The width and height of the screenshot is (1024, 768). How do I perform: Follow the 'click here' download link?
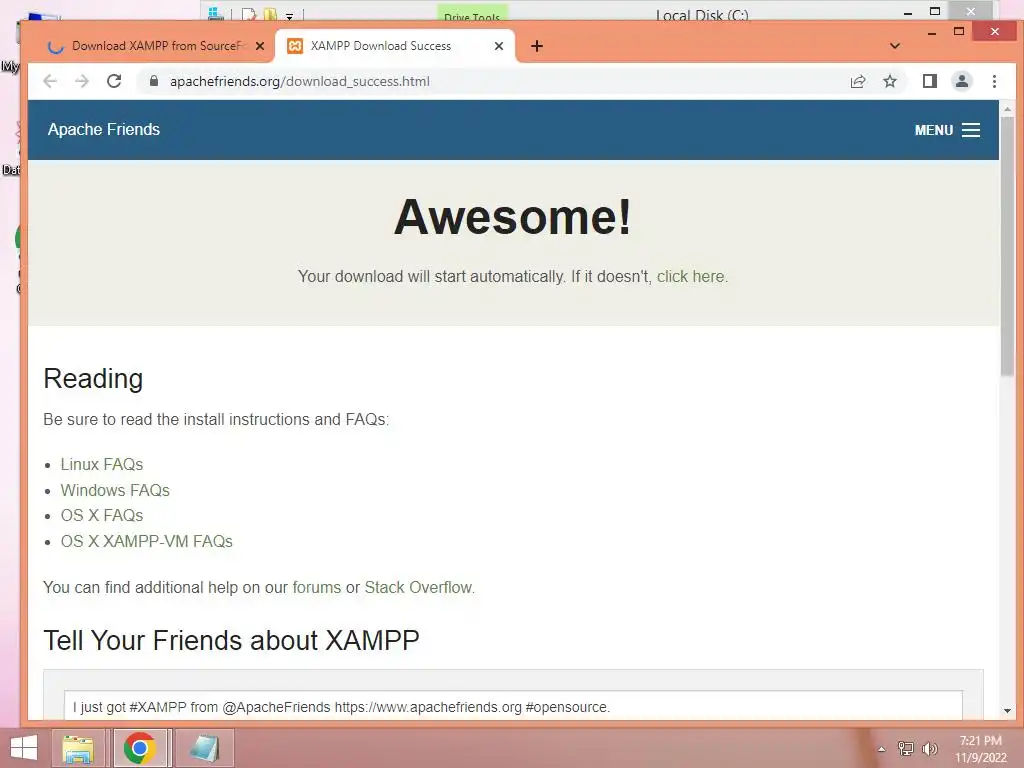click(x=690, y=276)
